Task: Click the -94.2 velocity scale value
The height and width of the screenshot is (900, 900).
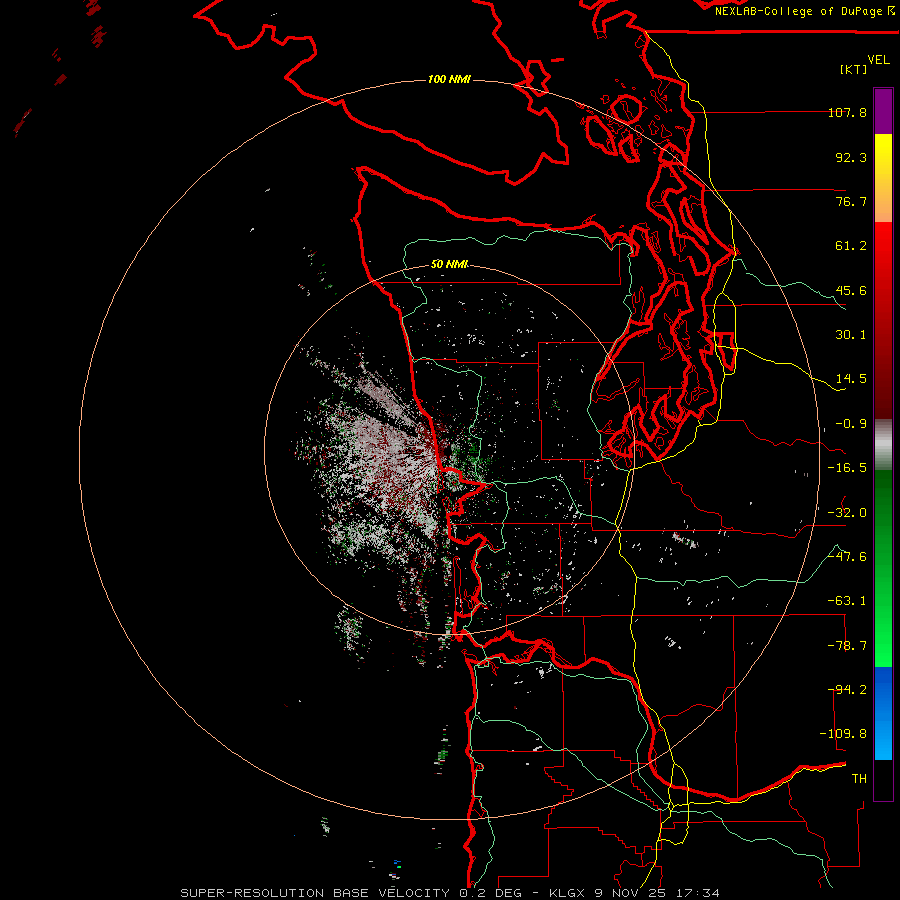Action: click(x=847, y=690)
